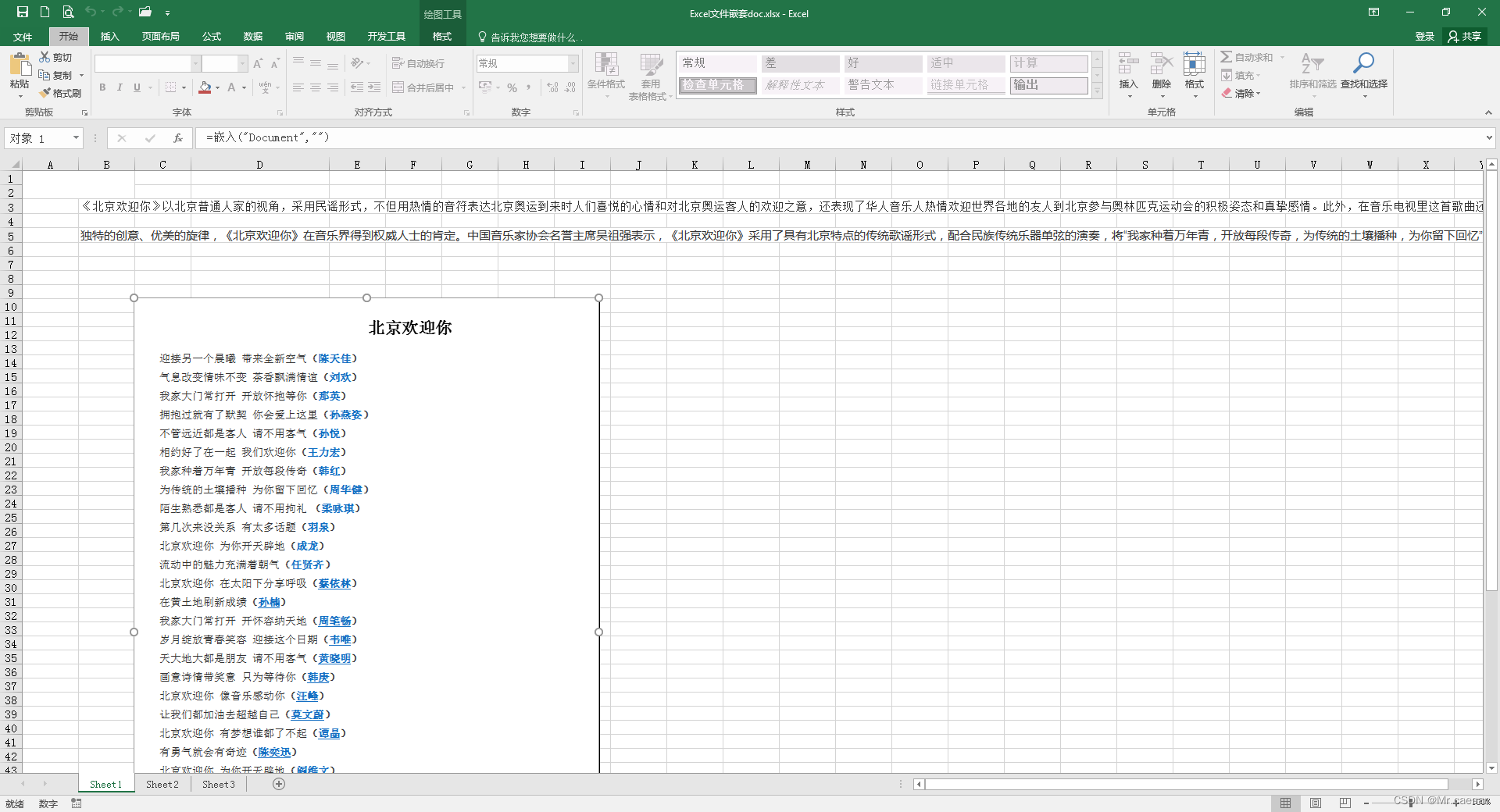Open the 格式 cells menu

pos(1195,74)
